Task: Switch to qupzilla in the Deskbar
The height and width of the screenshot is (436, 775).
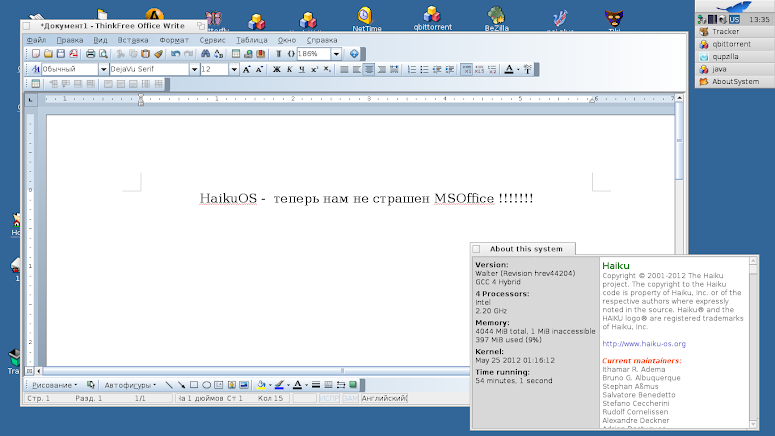Action: pos(735,57)
